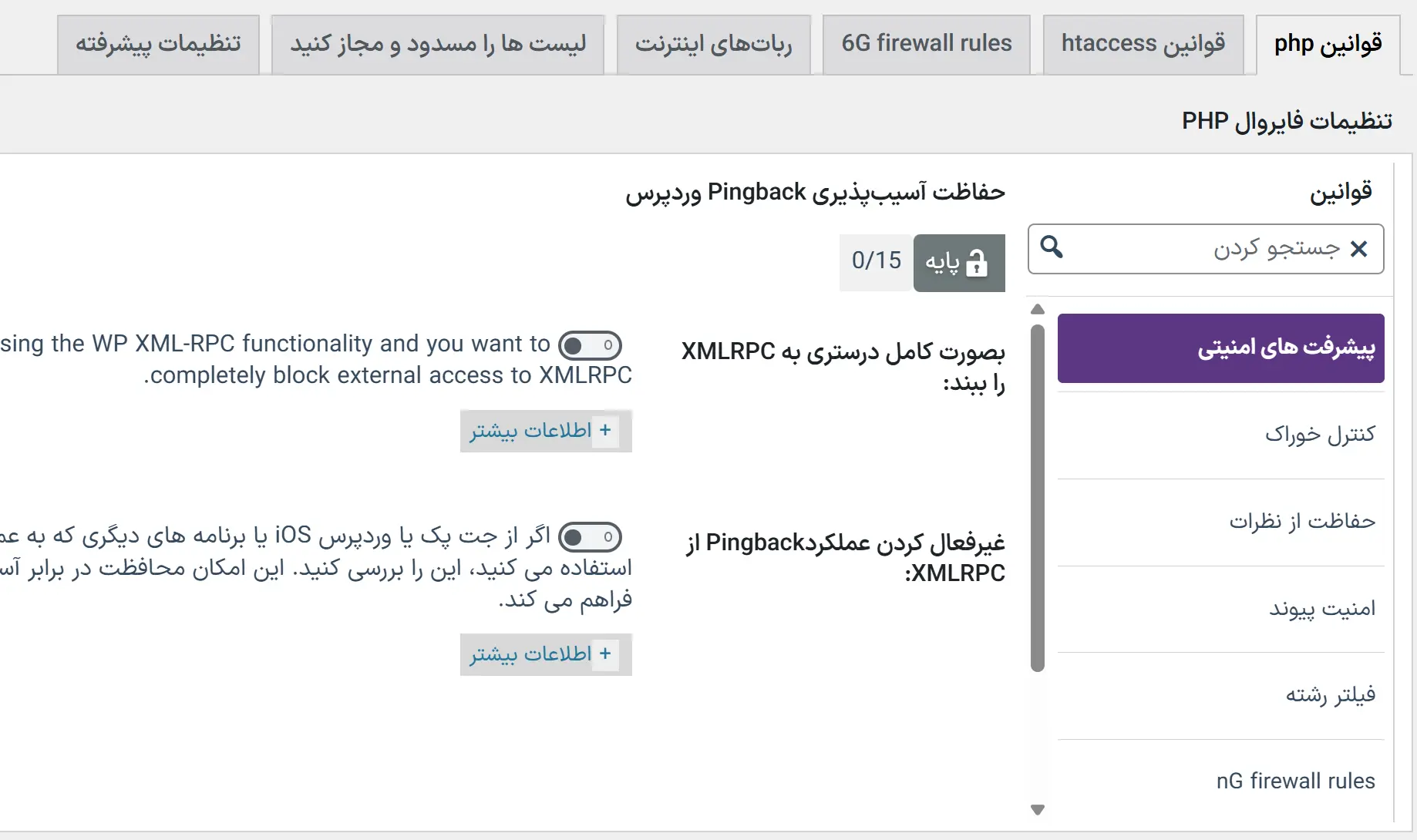Image resolution: width=1417 pixels, height=840 pixels.
Task: Switch to تنظیمات پیشرفته tab
Action: (x=158, y=44)
